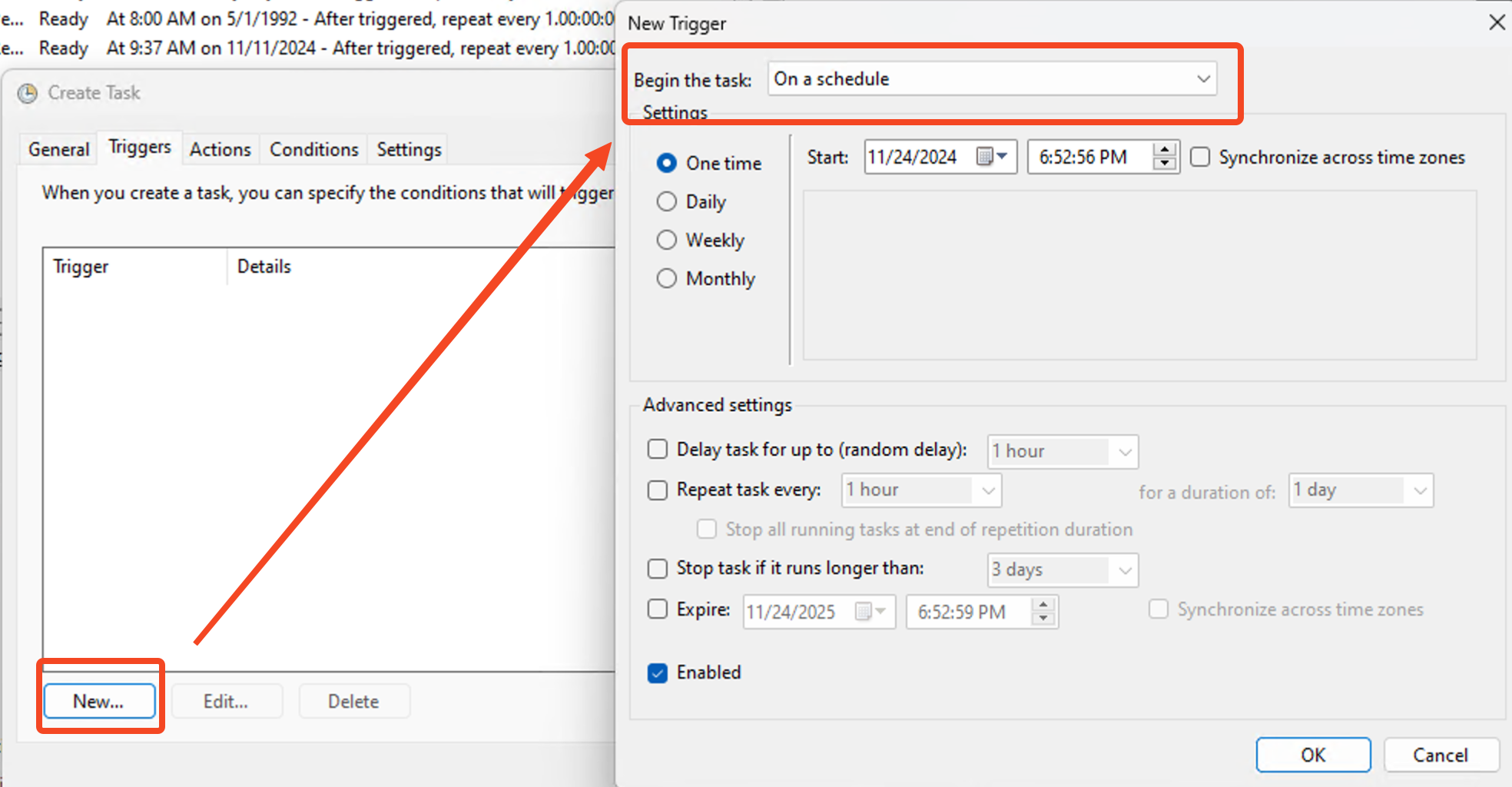Enable Repeat task every checkbox
Viewport: 1512px width, 787px height.
tap(658, 490)
